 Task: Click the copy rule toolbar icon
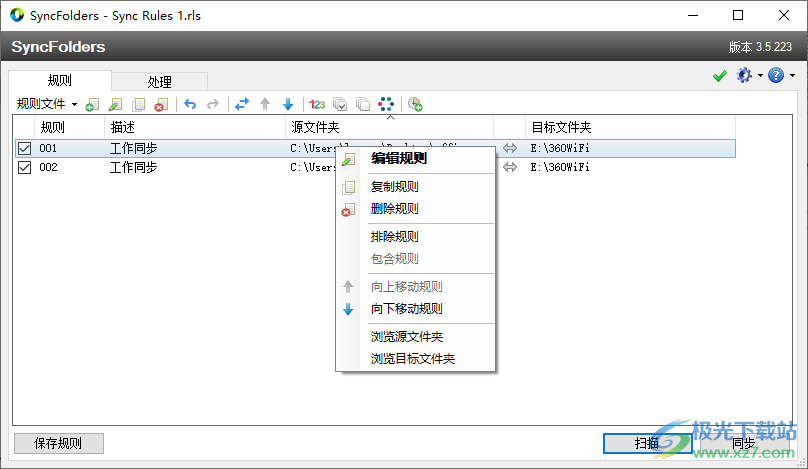138,105
